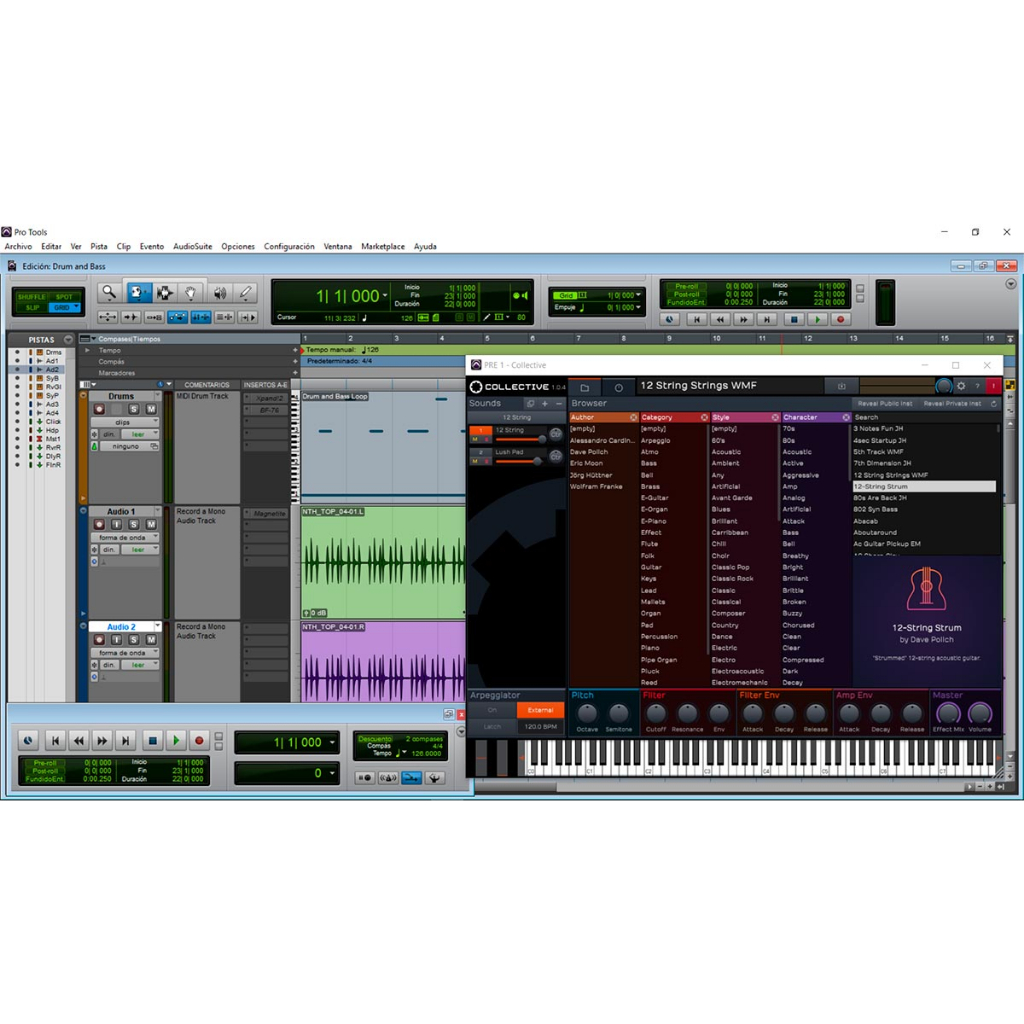Open Grid value dropdown in toolbar

pos(638,295)
